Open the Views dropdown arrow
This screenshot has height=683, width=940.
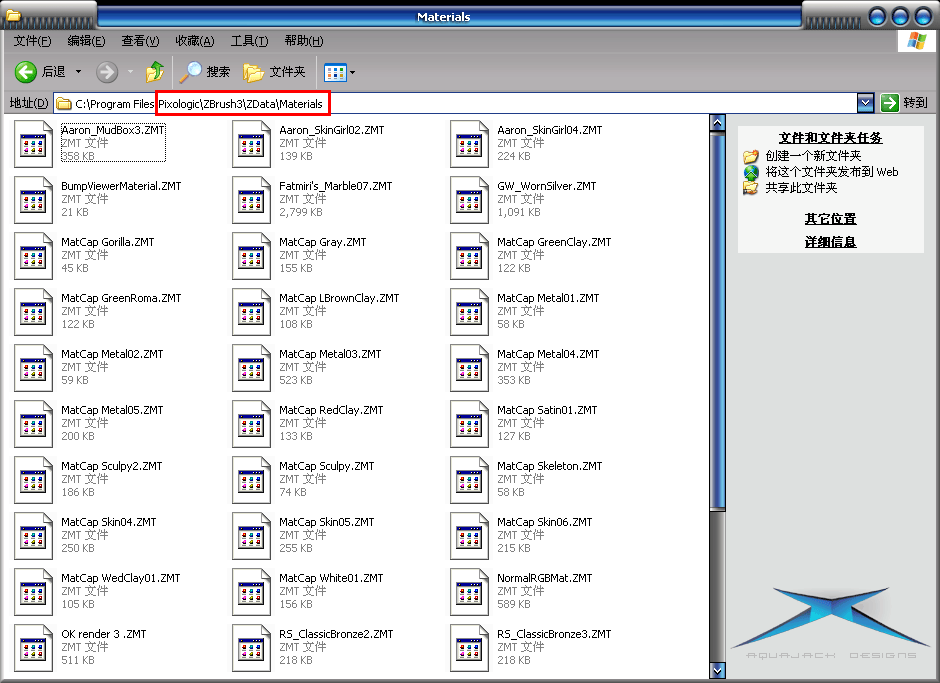352,73
